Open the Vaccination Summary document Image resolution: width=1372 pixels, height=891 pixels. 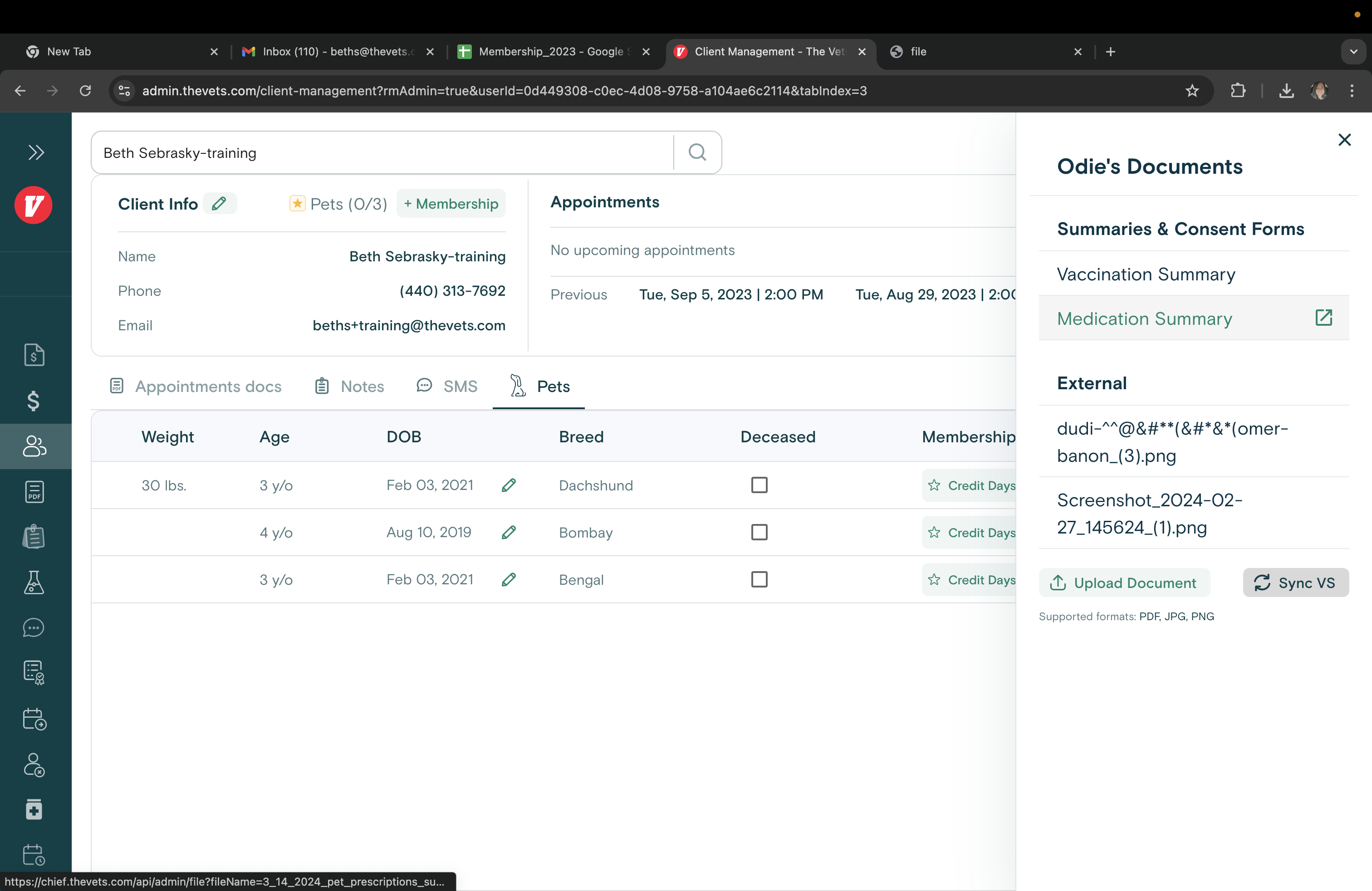(1193, 274)
